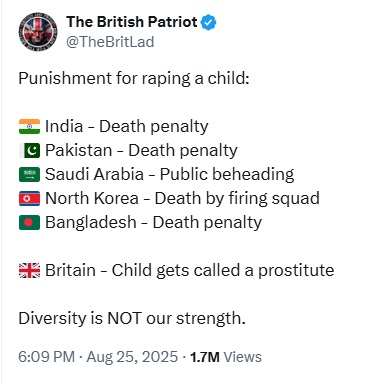Screen dimensions: 380x384
Task: Visit the @TheBritLad handle link
Action: [x=110, y=42]
